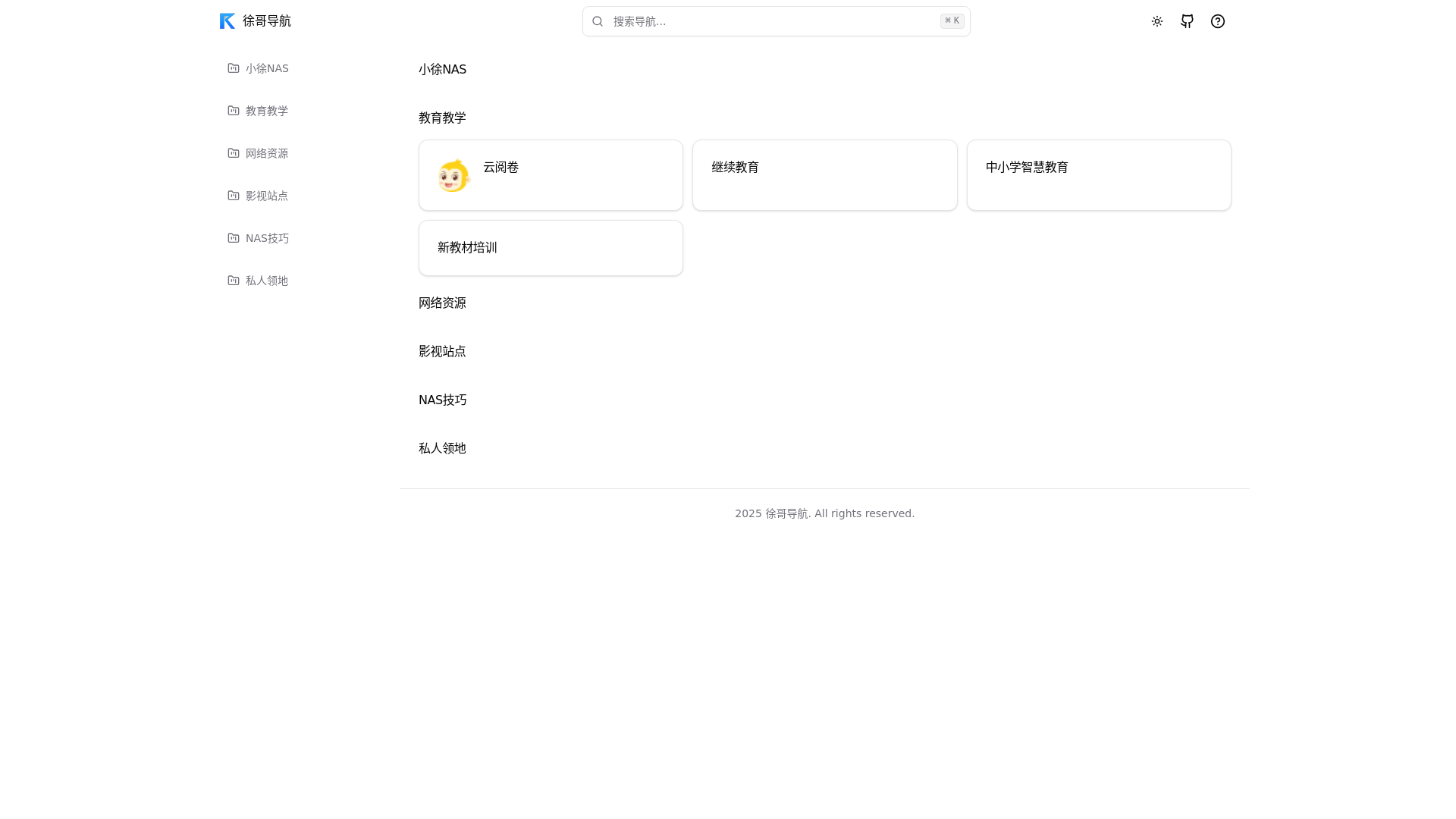Click folder icon beside 小徐NAS in sidebar
The height and width of the screenshot is (819, 1456).
pos(234,68)
